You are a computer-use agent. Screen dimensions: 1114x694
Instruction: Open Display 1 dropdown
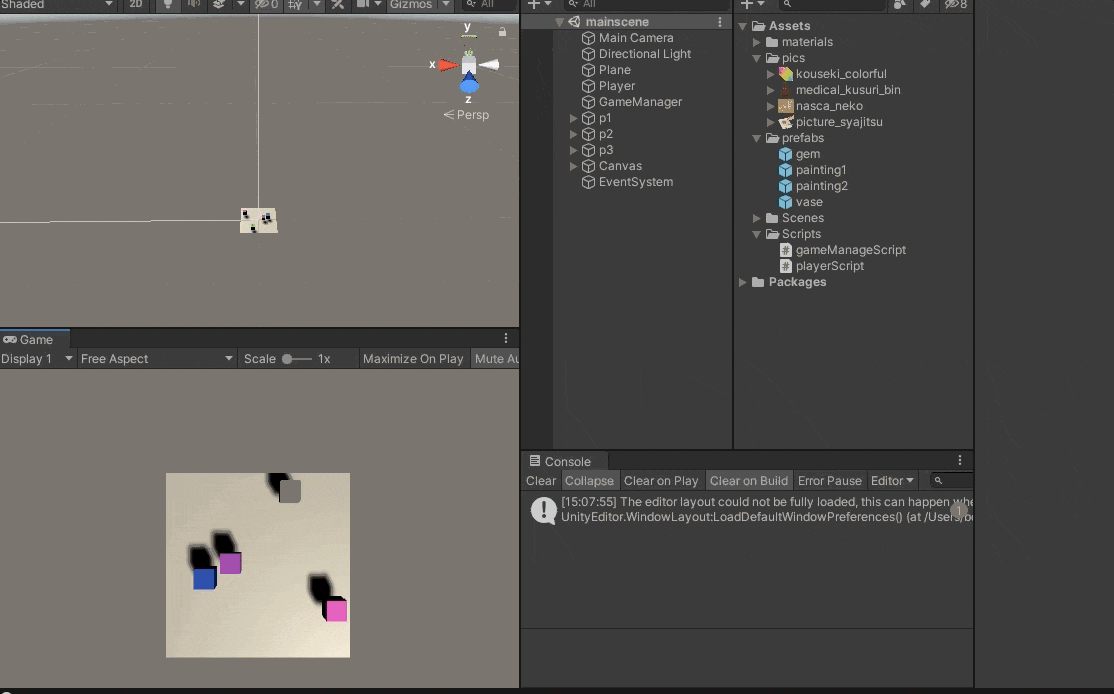pos(37,359)
